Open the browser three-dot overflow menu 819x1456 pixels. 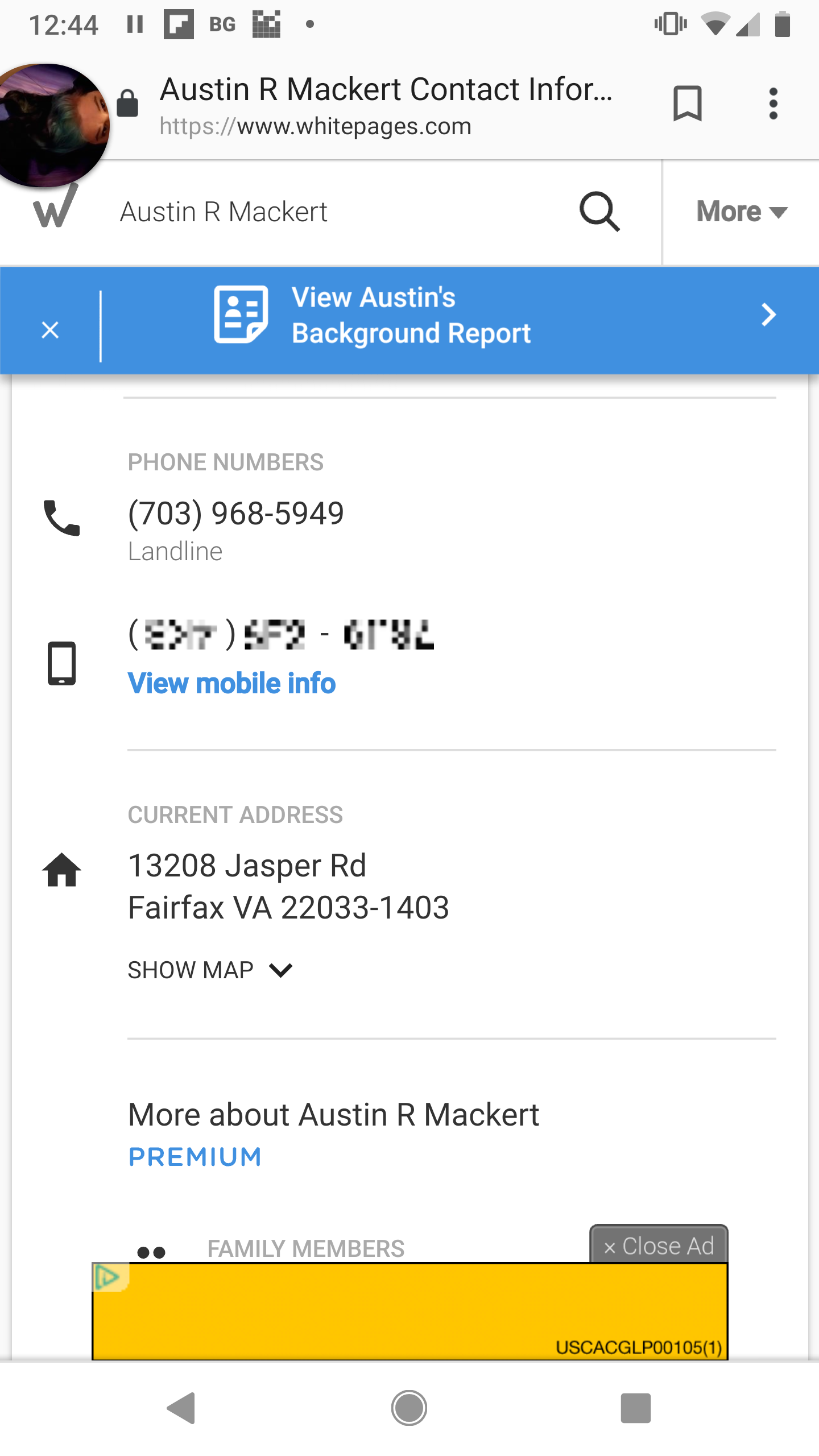[773, 104]
